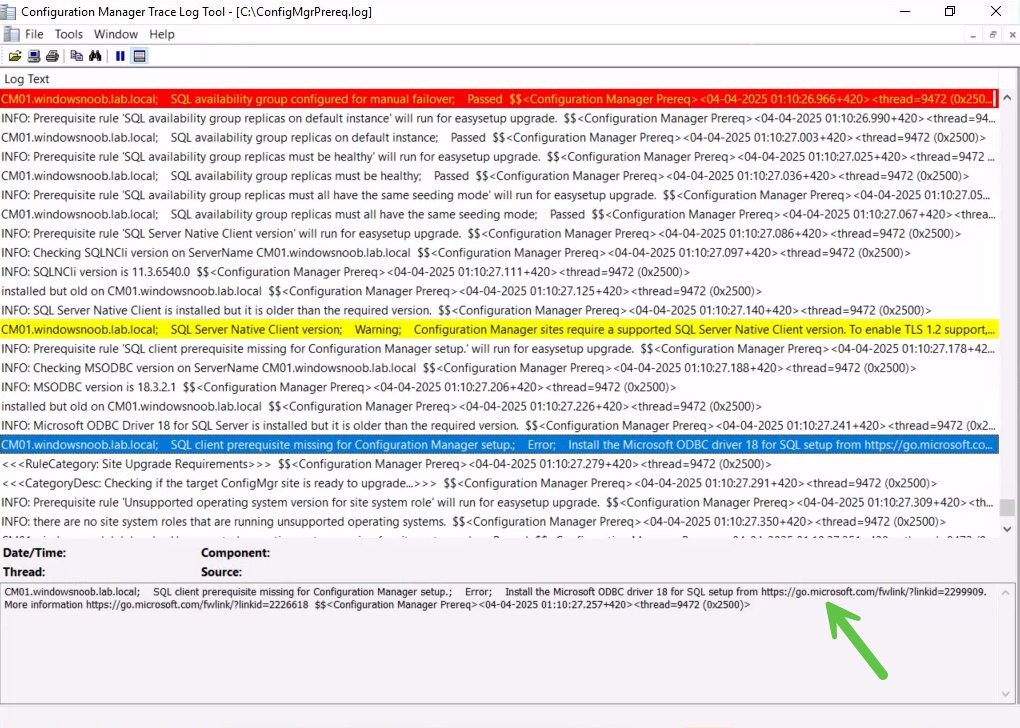The height and width of the screenshot is (728, 1020).
Task: Click the Date/Time: label in details pane
Action: [x=34, y=553]
